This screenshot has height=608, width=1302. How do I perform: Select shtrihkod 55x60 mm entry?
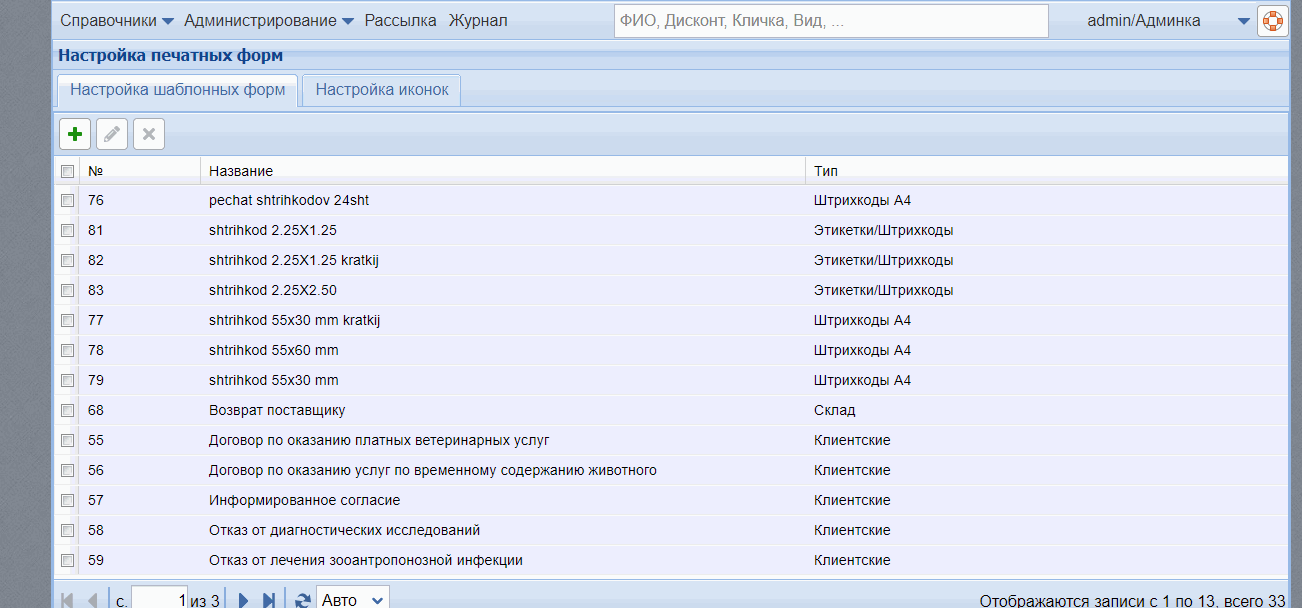[x=274, y=350]
